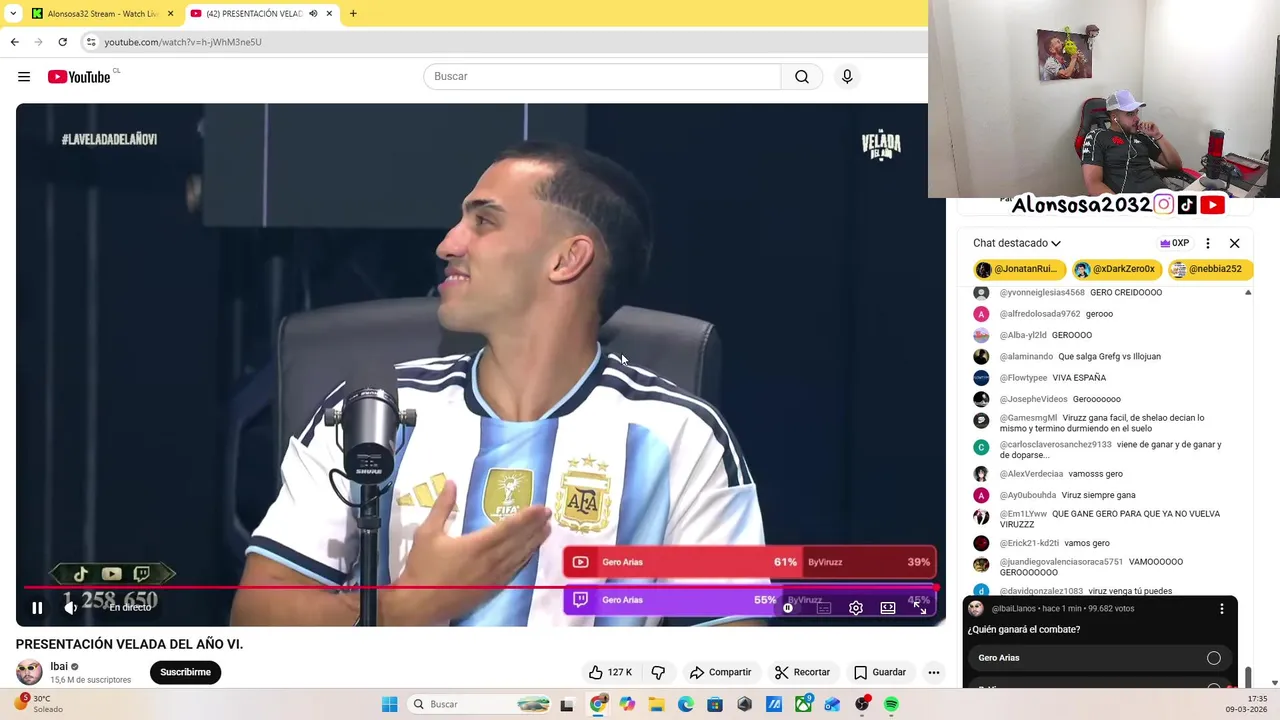Click username @alaminando in chat

coord(1026,357)
